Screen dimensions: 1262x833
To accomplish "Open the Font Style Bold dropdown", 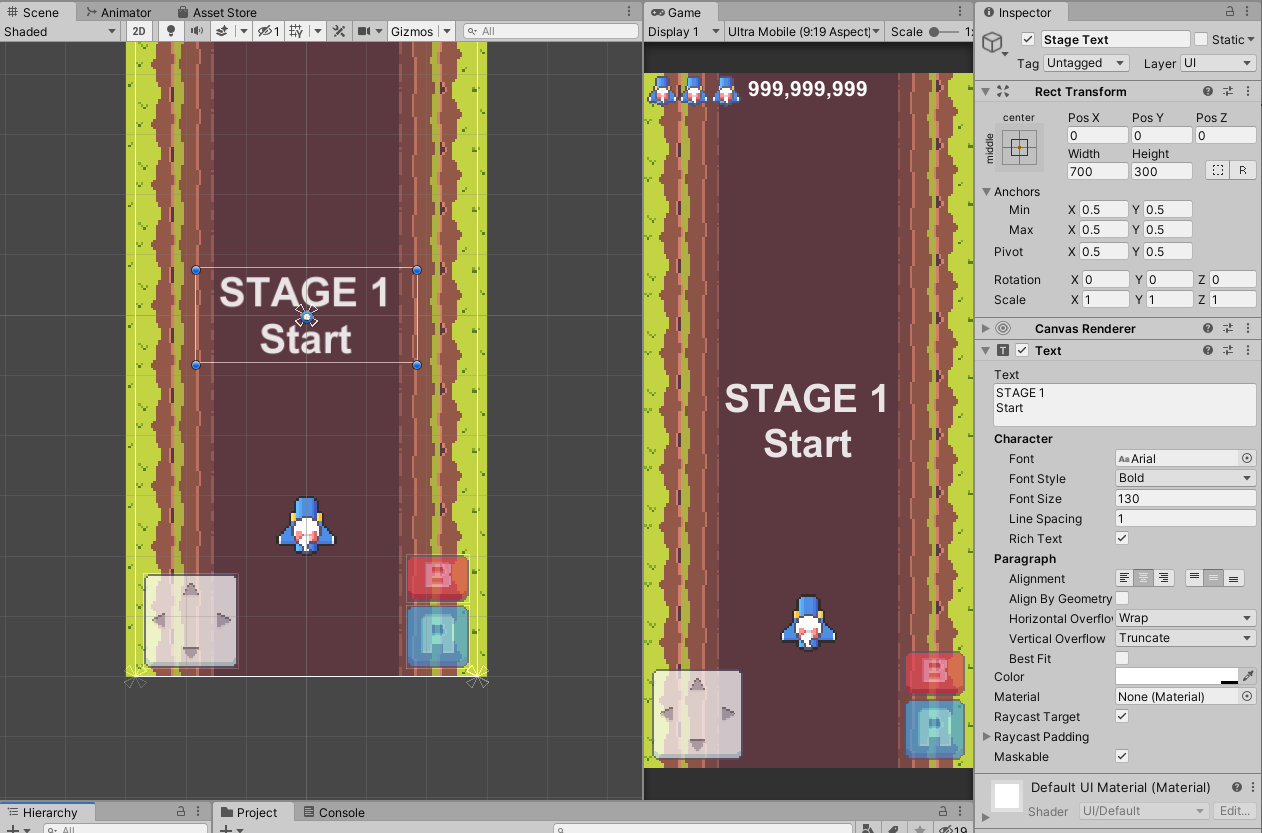I will (1185, 478).
